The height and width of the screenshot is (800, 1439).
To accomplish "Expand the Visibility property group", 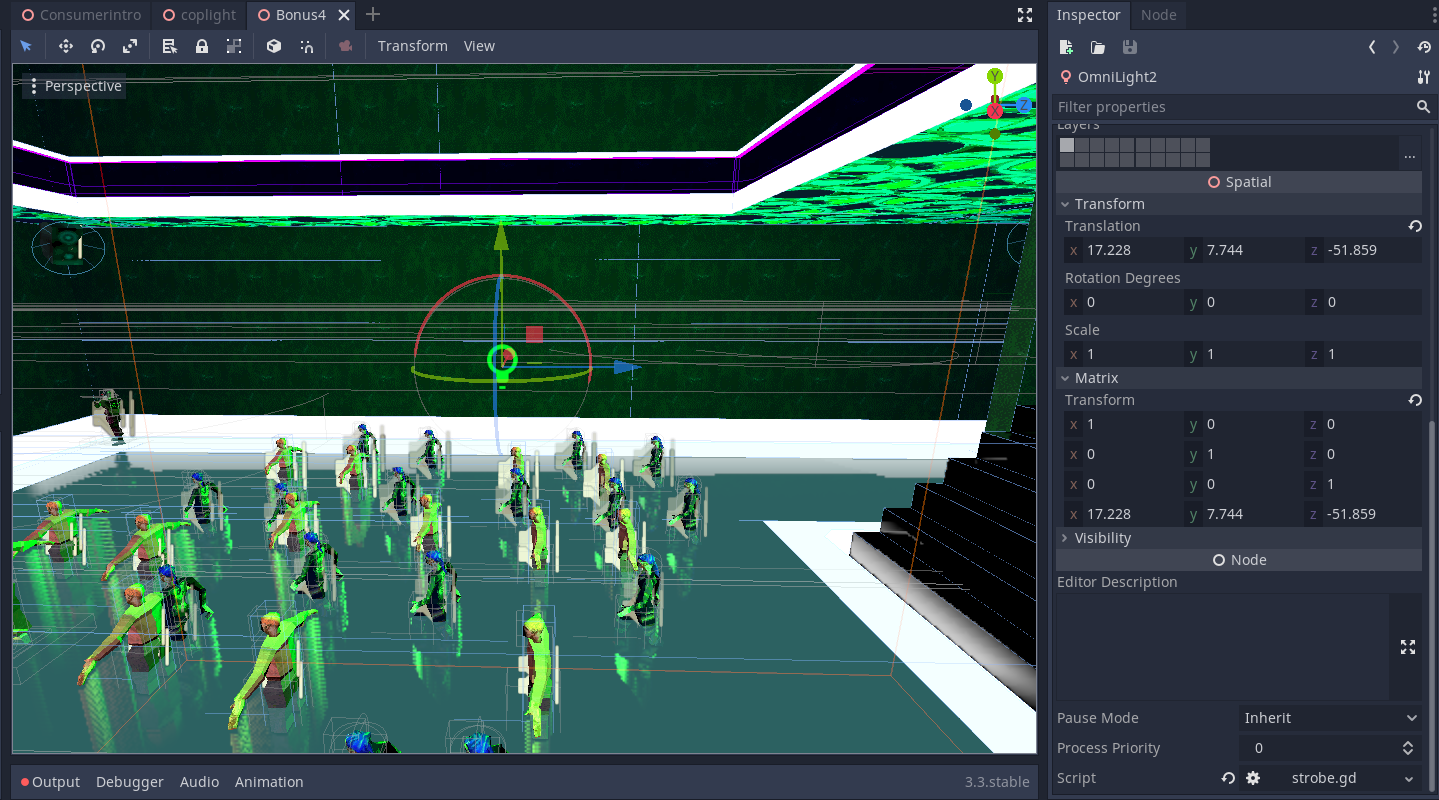I will 1239,538.
